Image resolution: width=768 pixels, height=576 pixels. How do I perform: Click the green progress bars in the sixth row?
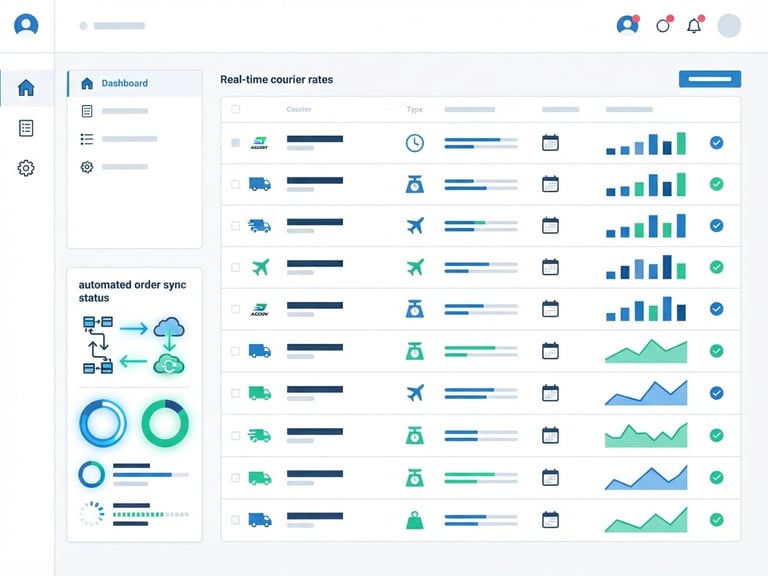coord(481,351)
